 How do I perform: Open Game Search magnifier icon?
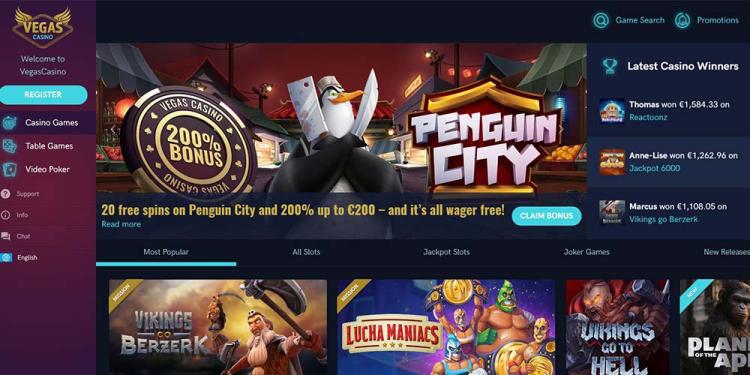click(601, 21)
